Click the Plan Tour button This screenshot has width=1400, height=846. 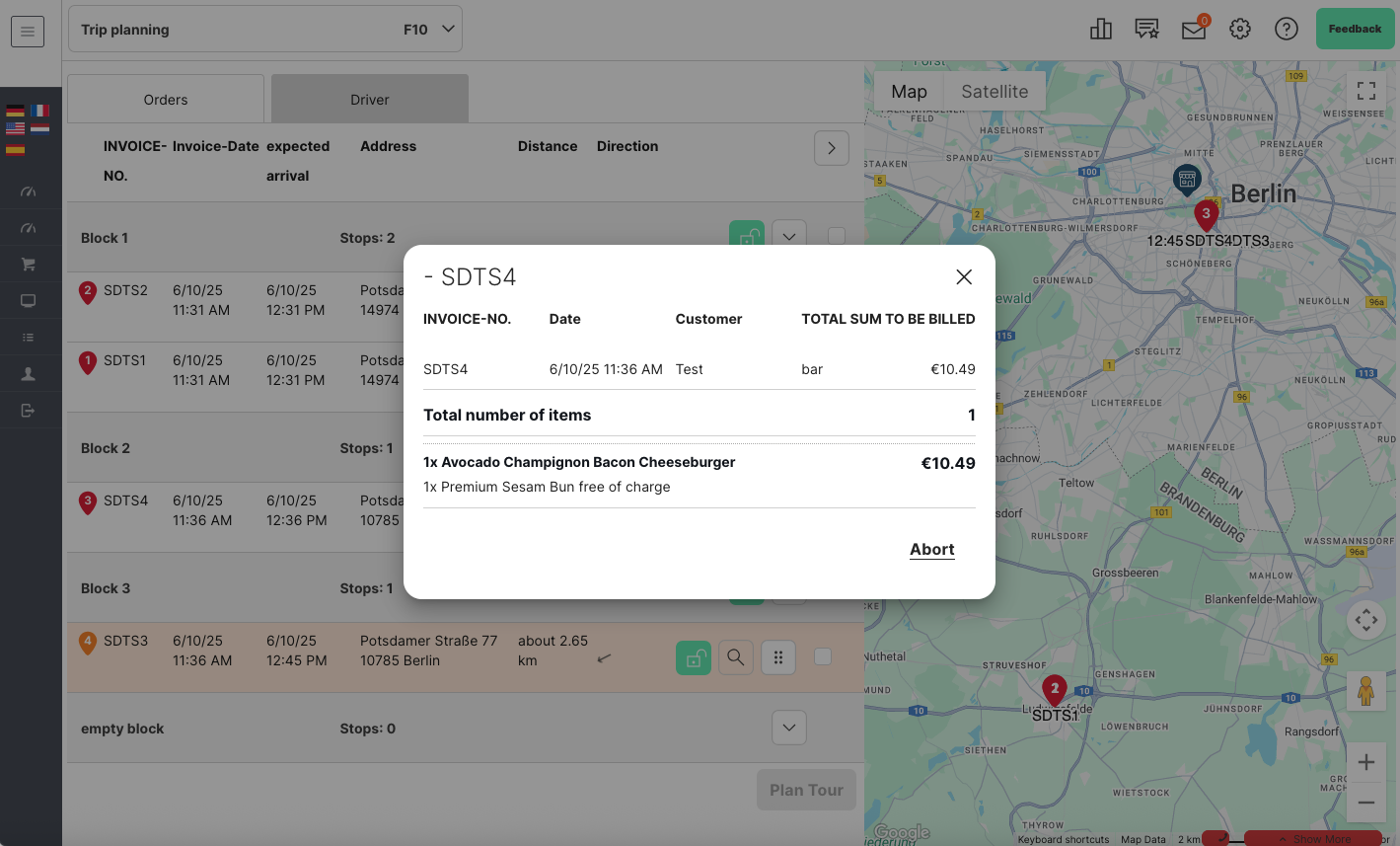pos(806,790)
